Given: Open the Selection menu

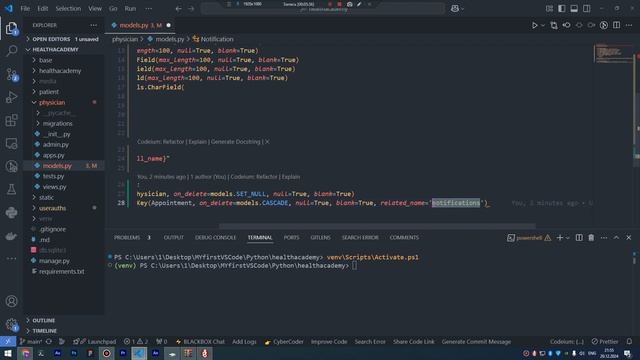Looking at the screenshot, I should pyautogui.click(x=68, y=8).
